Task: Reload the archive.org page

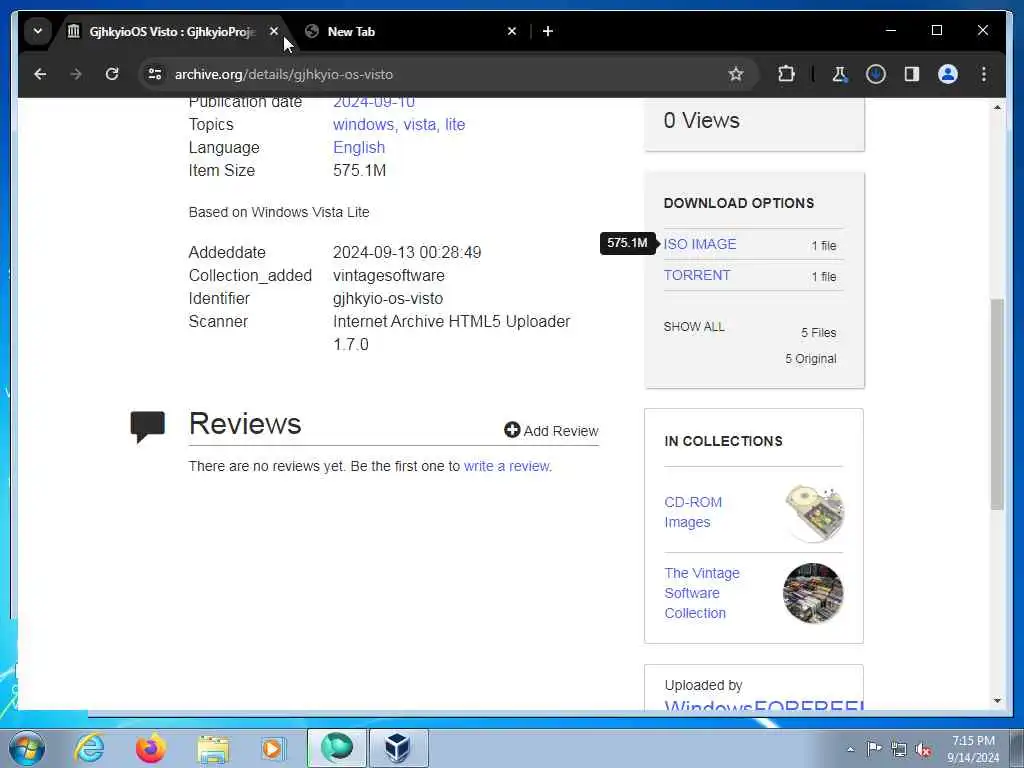Action: coord(112,74)
